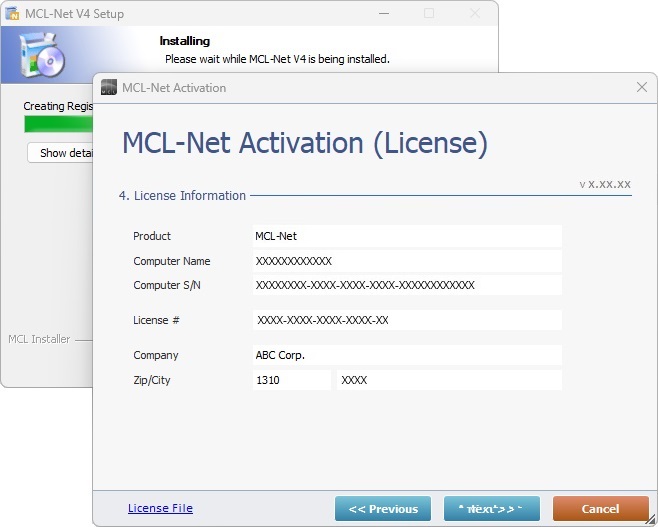Click the 'Computer S/N' label
Image resolution: width=658 pixels, height=527 pixels.
167,285
